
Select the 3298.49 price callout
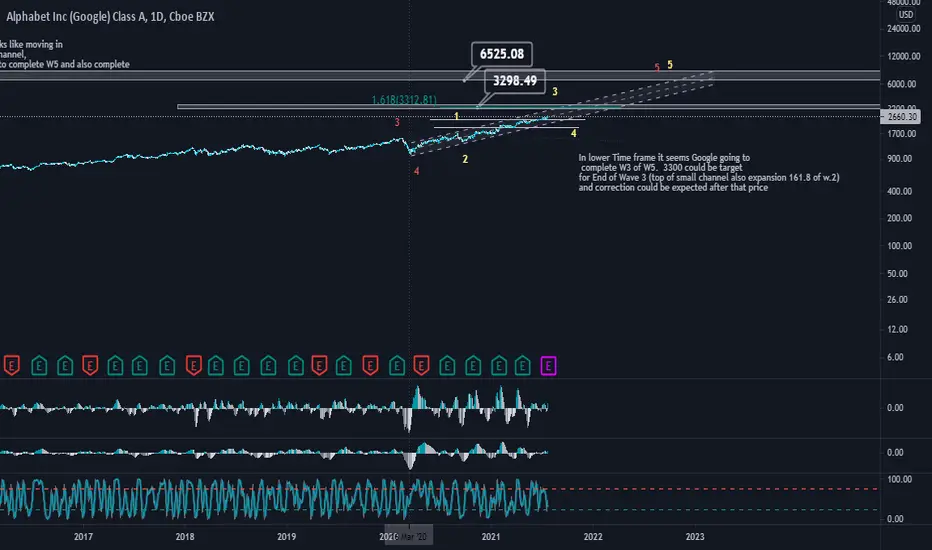[x=515, y=81]
